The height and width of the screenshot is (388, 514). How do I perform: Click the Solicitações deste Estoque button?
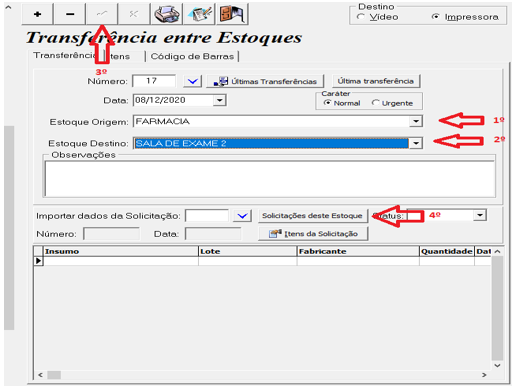[312, 216]
